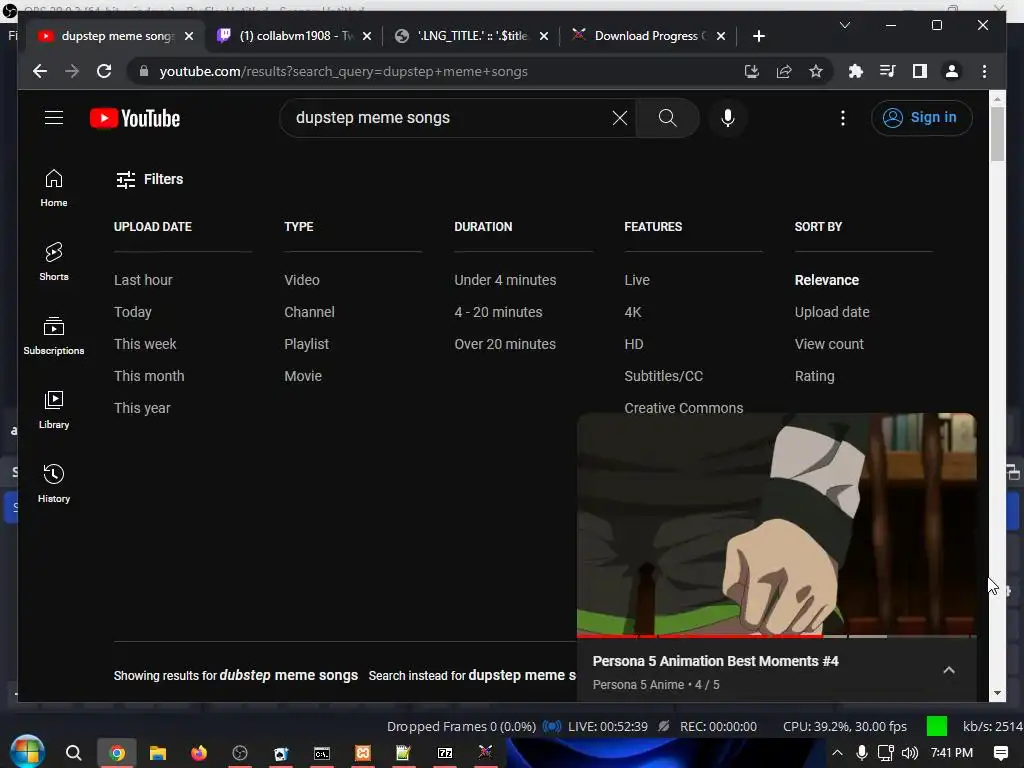Reload the YouTube page
This screenshot has height=768, width=1024.
click(104, 71)
